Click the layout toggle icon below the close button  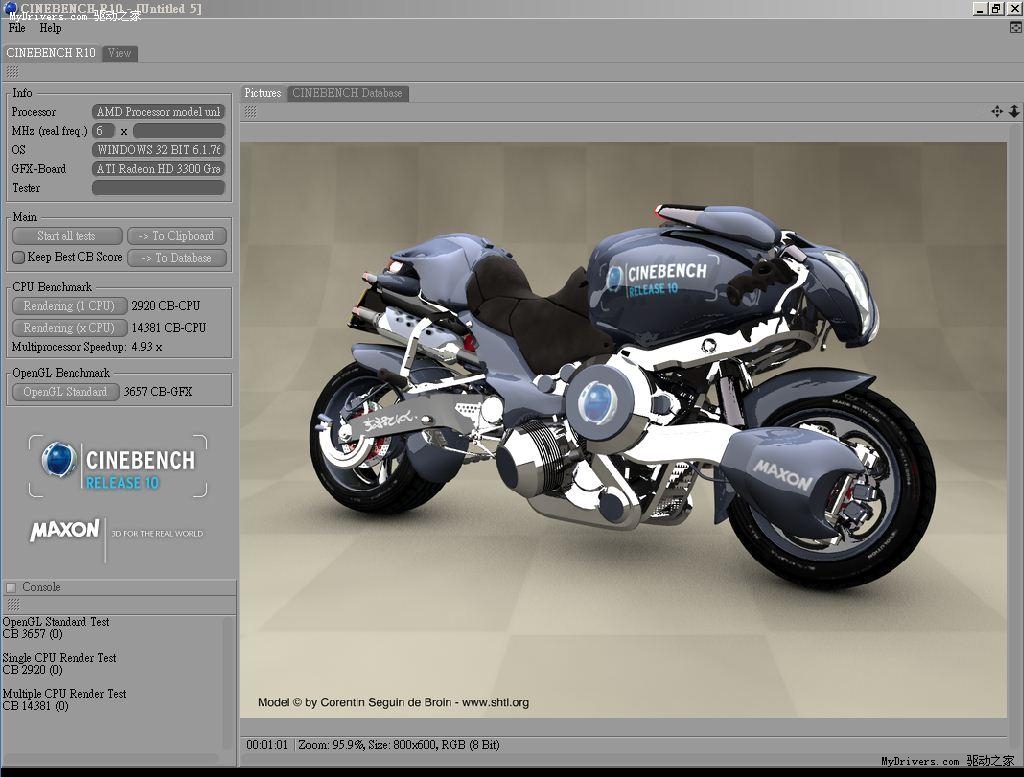1016,28
